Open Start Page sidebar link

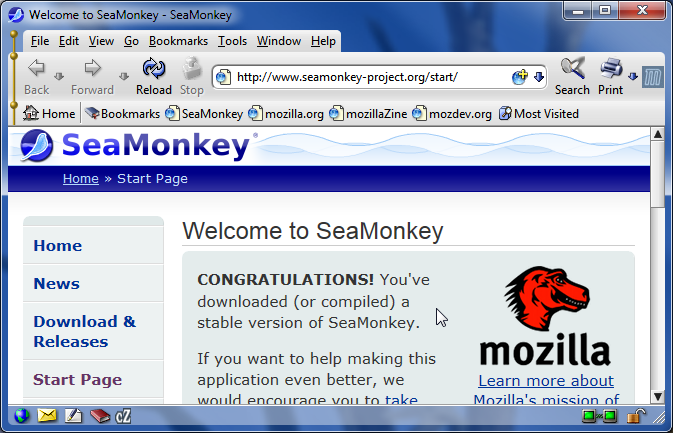[x=78, y=379]
